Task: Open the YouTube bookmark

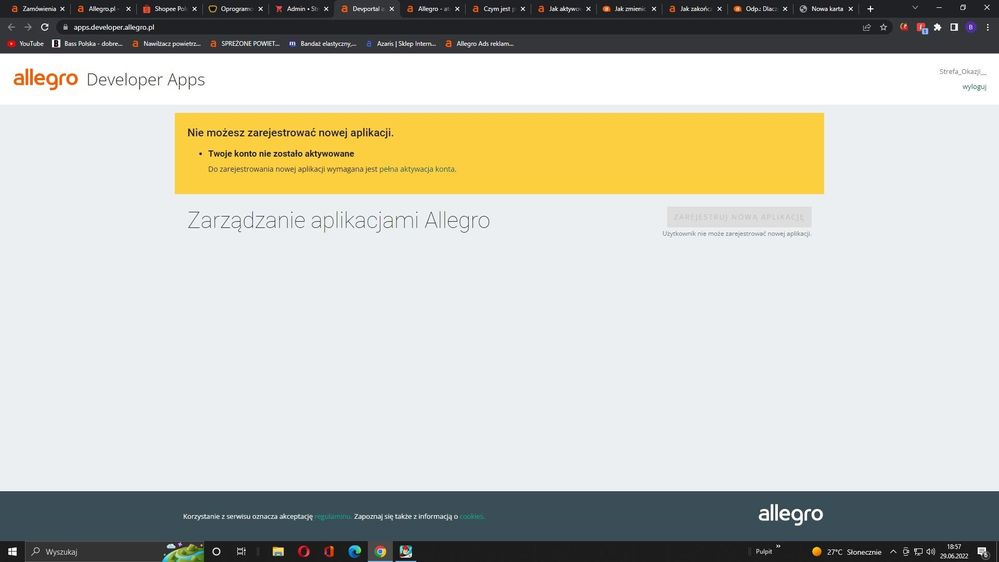Action: pos(25,44)
